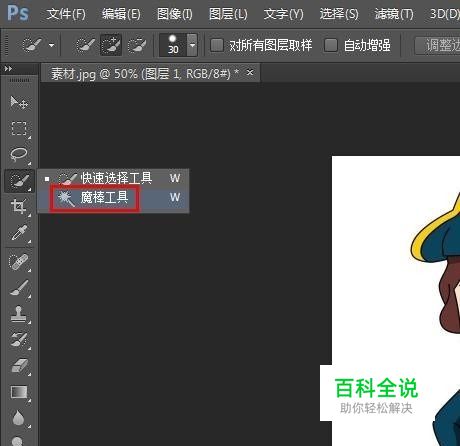Screen dimensions: 460x446
Task: Select the Crop tool
Action: [x=19, y=206]
